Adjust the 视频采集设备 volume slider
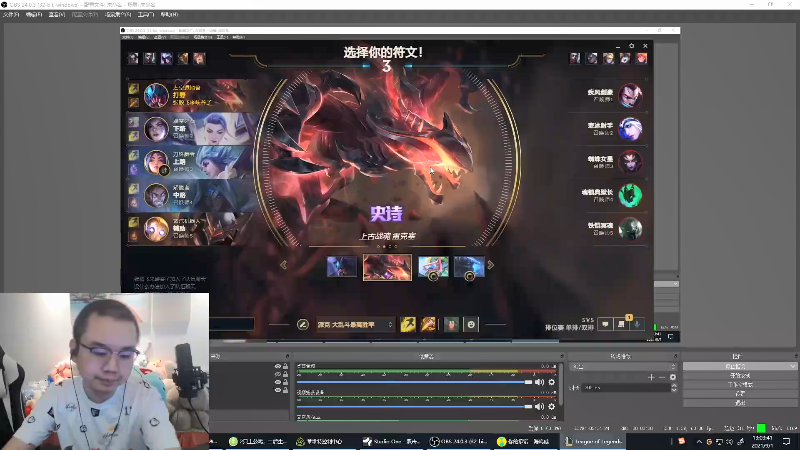The height and width of the screenshot is (450, 800). point(414,407)
